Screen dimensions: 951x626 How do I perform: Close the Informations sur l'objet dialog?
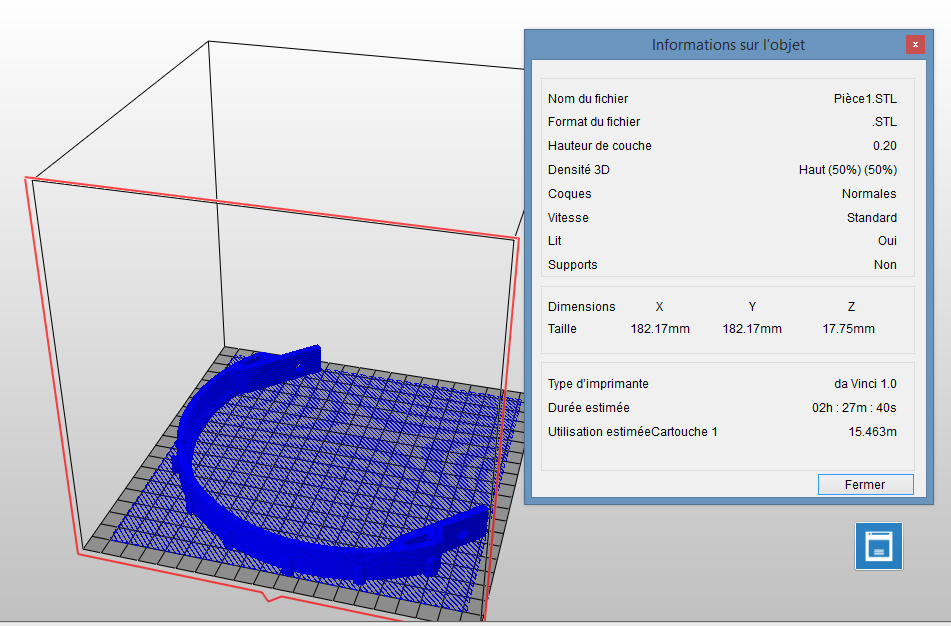click(915, 44)
